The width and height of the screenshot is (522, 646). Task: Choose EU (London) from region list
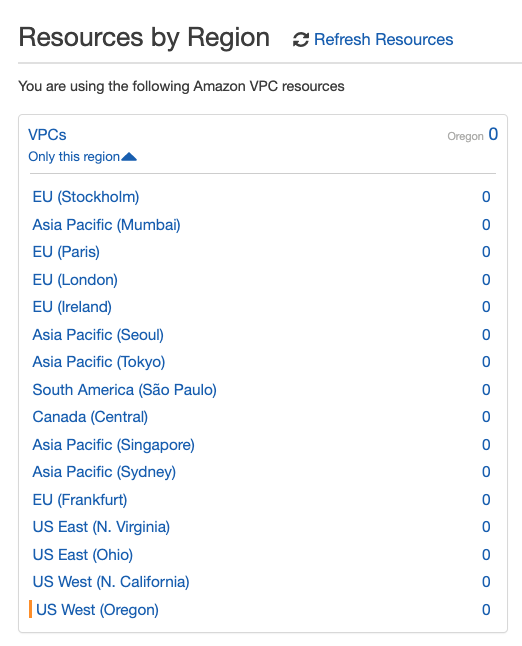pyautogui.click(x=75, y=280)
